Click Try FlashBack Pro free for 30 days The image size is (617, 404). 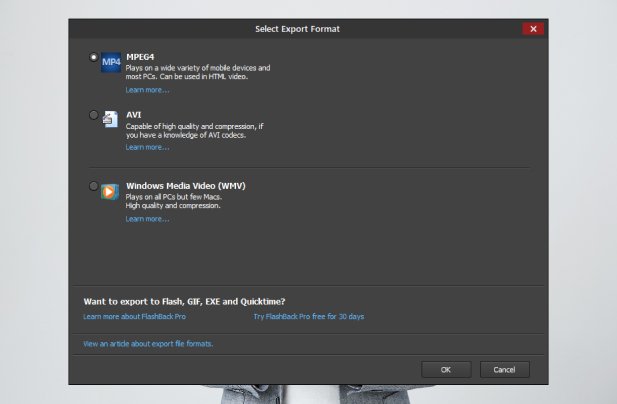pyautogui.click(x=308, y=317)
